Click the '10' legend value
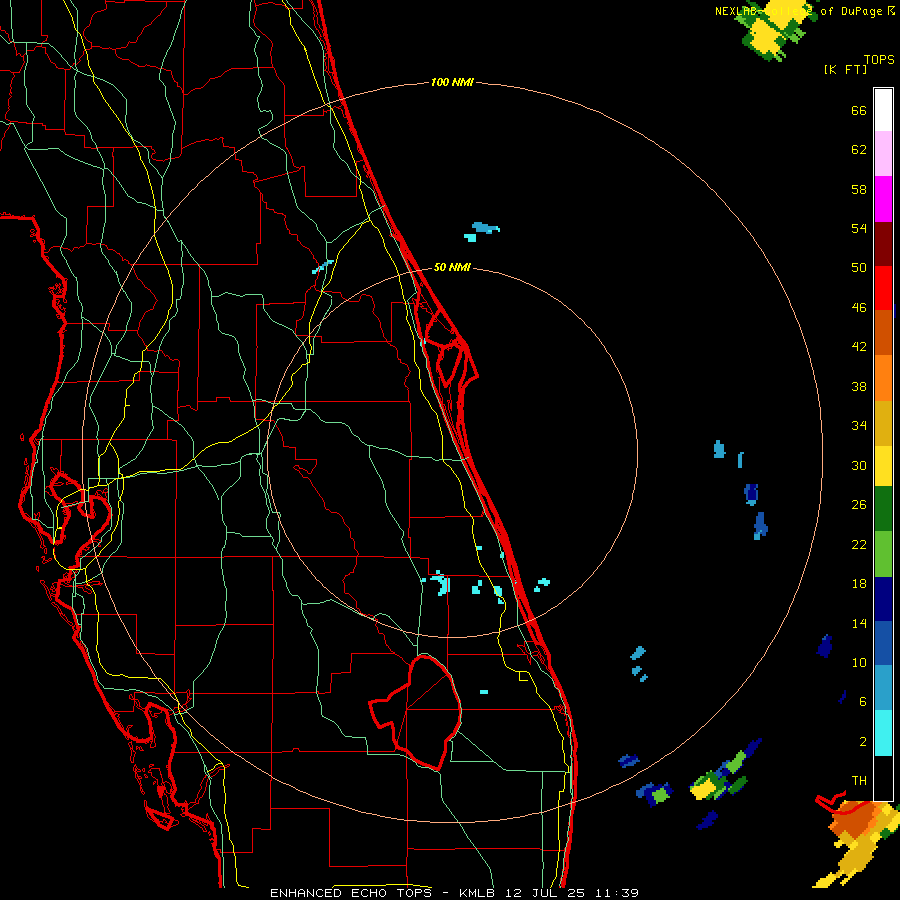 click(859, 662)
